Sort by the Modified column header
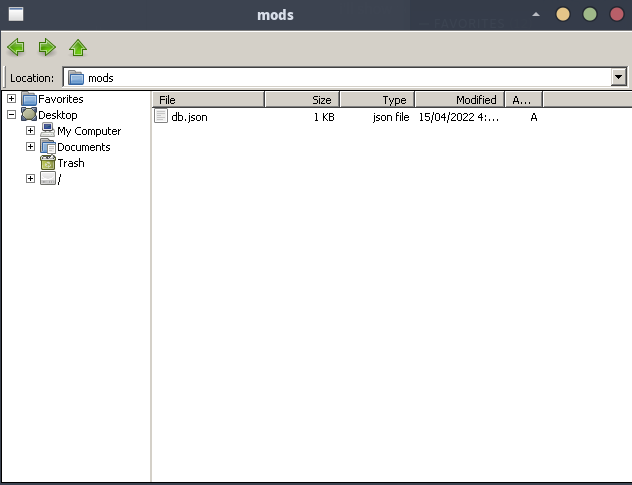632x485 pixels. (459, 100)
